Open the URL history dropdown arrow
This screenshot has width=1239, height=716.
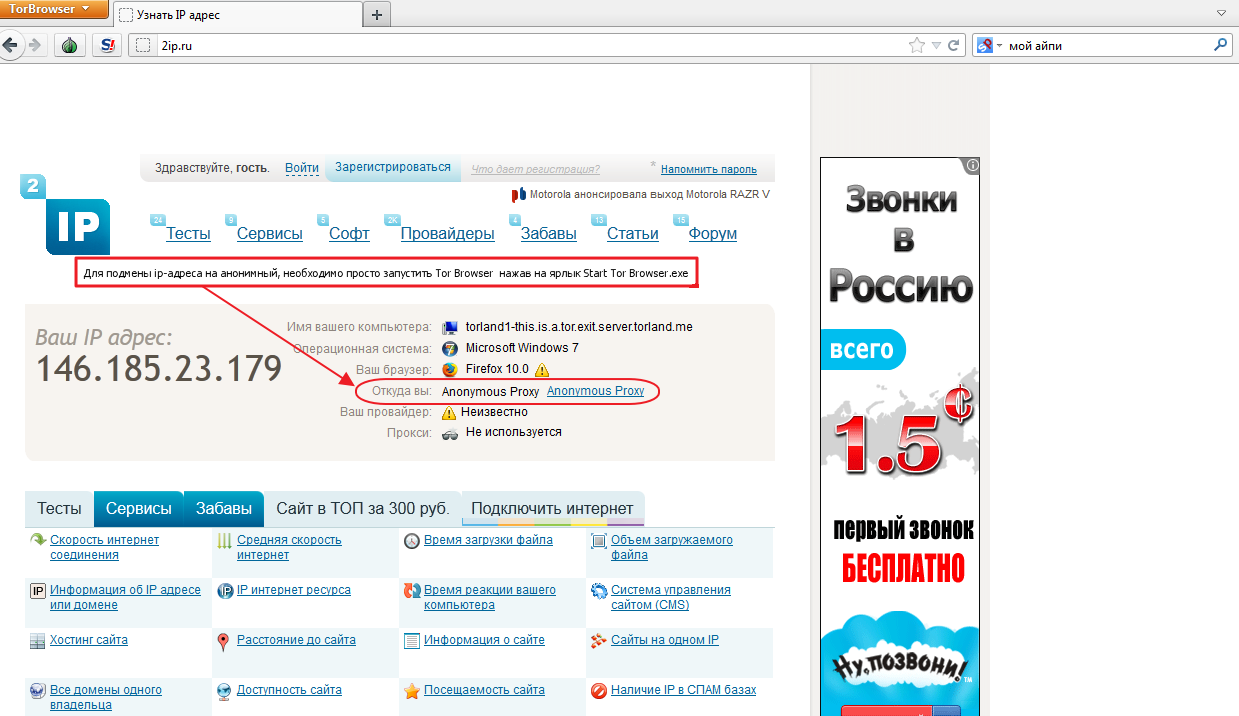936,45
